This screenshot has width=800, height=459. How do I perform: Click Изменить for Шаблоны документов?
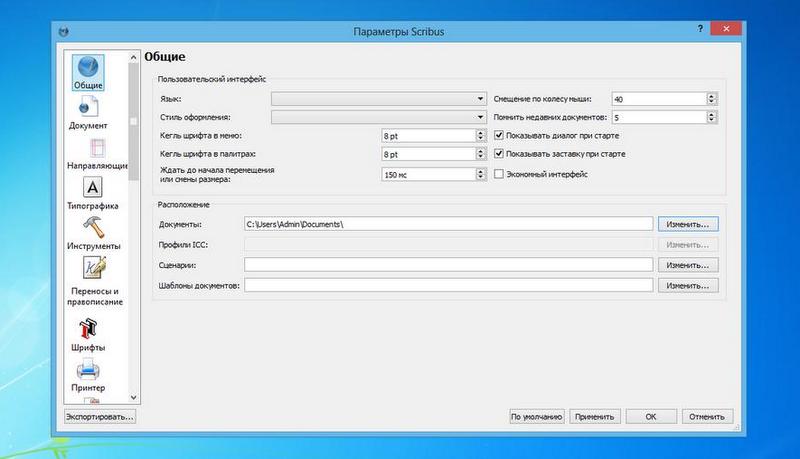(x=688, y=286)
